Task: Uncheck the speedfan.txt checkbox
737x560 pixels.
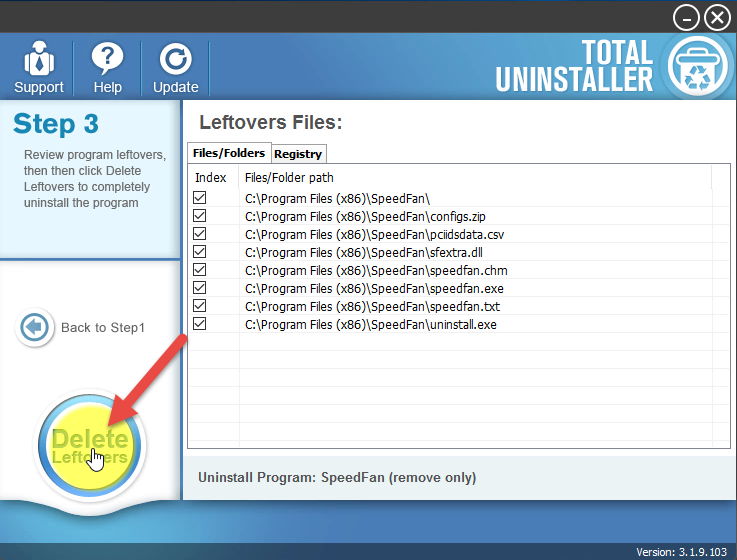Action: coord(199,306)
